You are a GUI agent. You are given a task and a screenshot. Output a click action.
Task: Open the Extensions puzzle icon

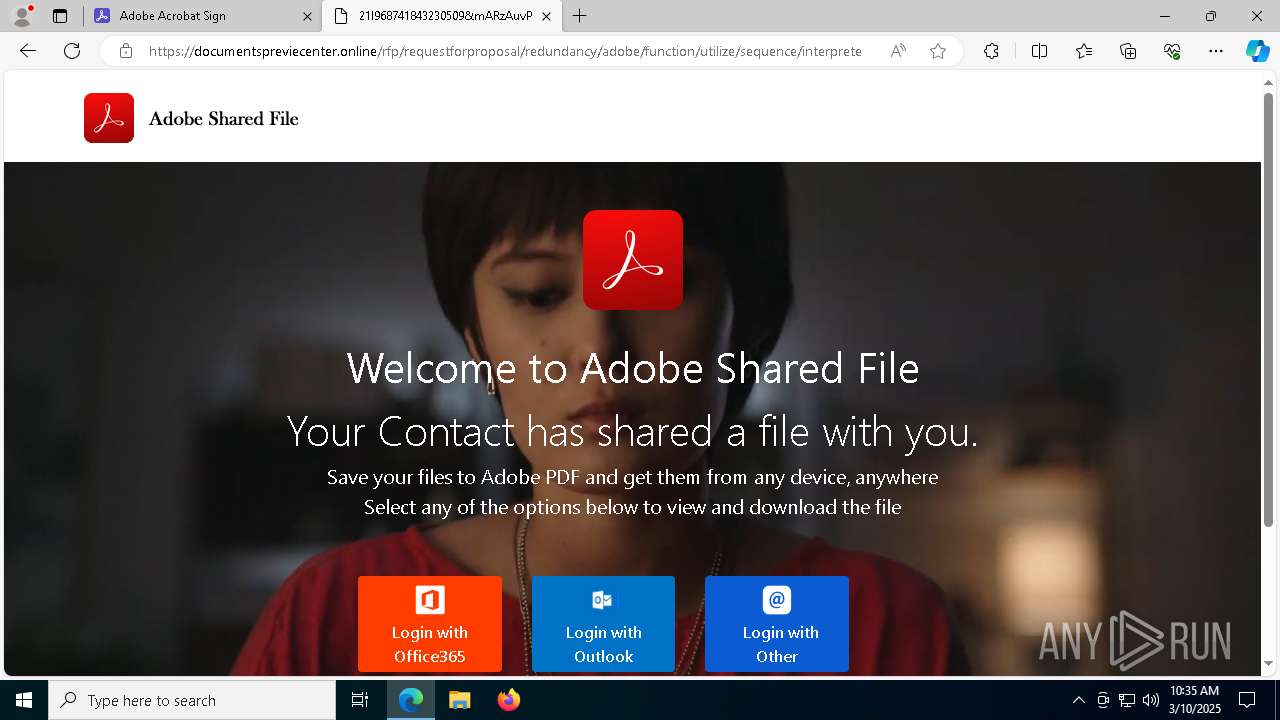click(991, 51)
